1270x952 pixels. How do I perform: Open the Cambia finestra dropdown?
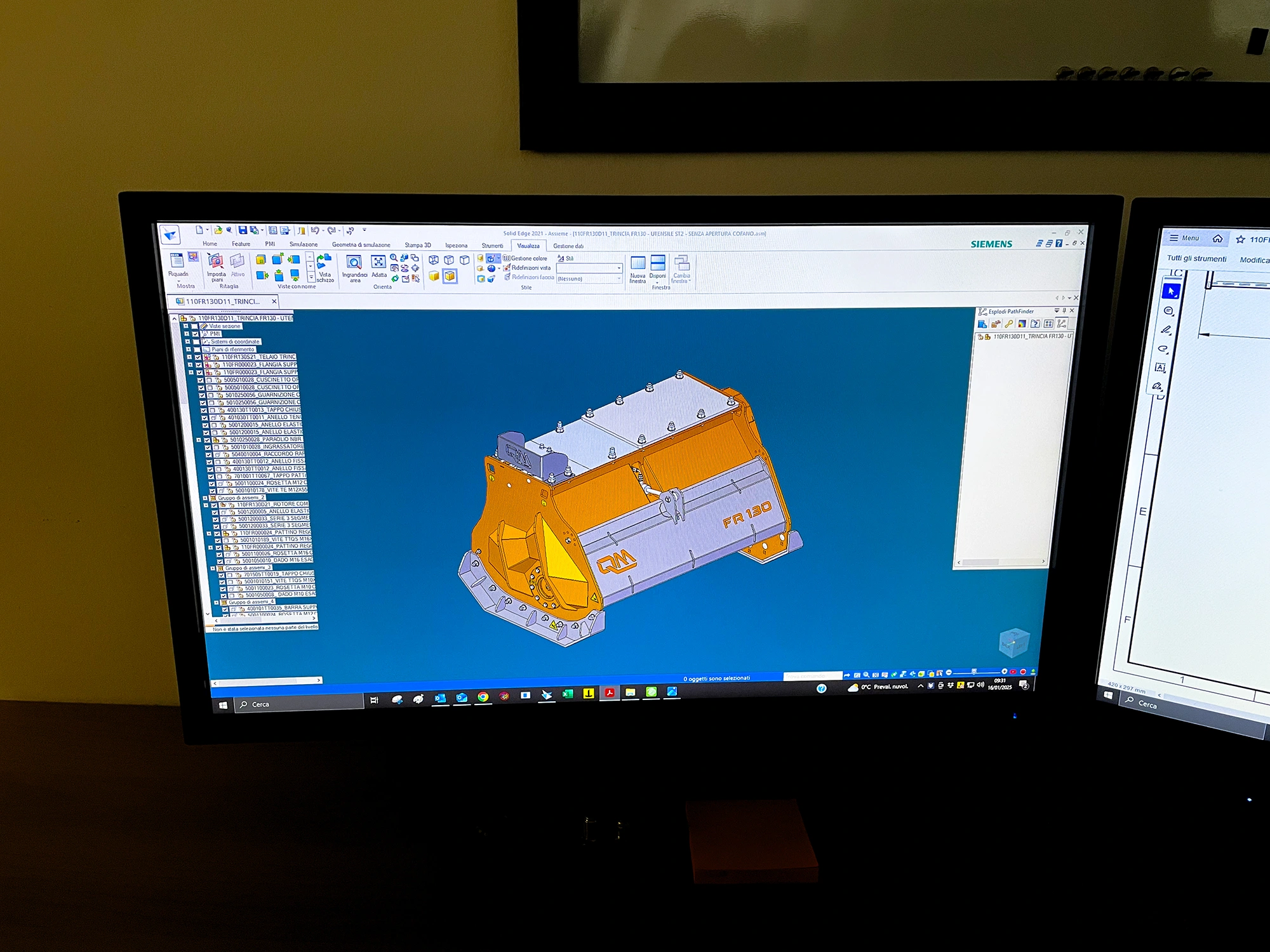tap(681, 270)
